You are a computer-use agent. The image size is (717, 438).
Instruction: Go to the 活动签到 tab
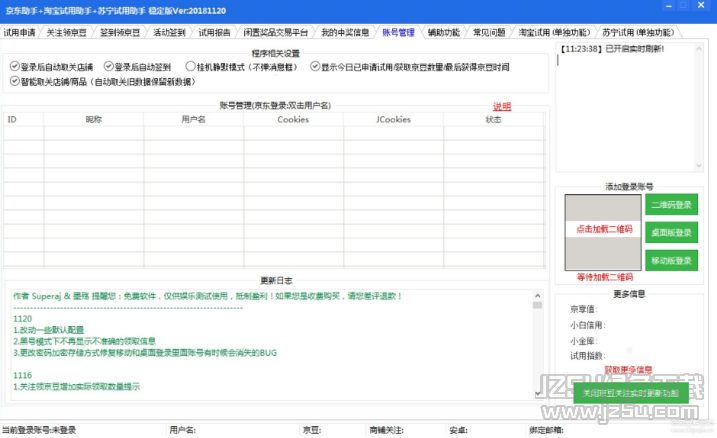pos(169,32)
